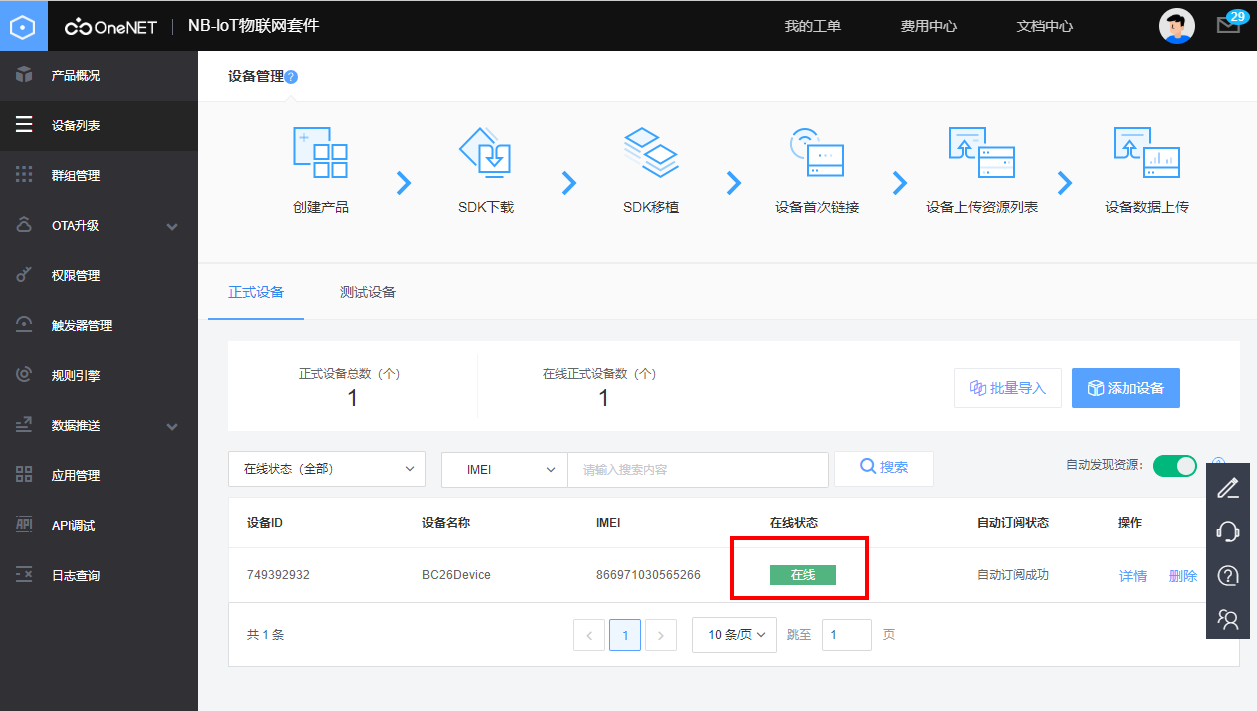Click the 规则引擎 sidebar icon

(x=22, y=375)
